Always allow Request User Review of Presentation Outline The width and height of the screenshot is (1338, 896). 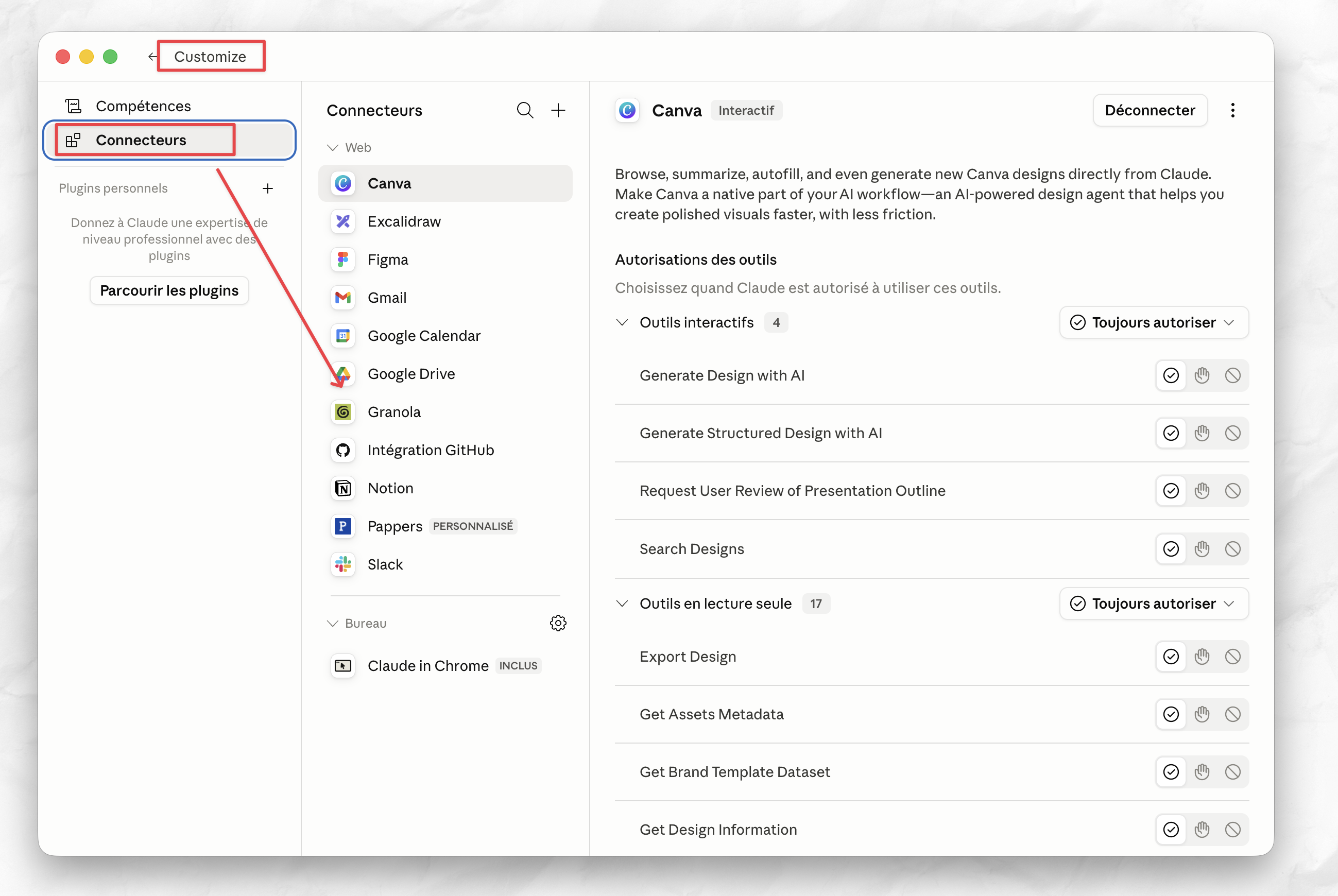pyautogui.click(x=1171, y=491)
